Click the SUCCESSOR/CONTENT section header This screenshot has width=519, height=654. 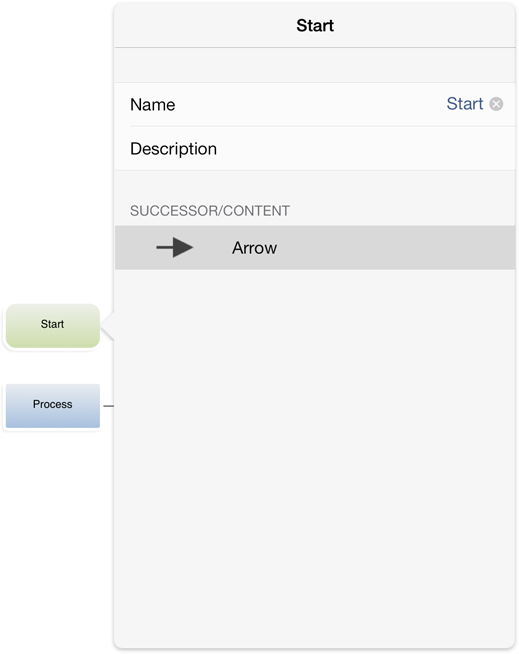tap(210, 211)
